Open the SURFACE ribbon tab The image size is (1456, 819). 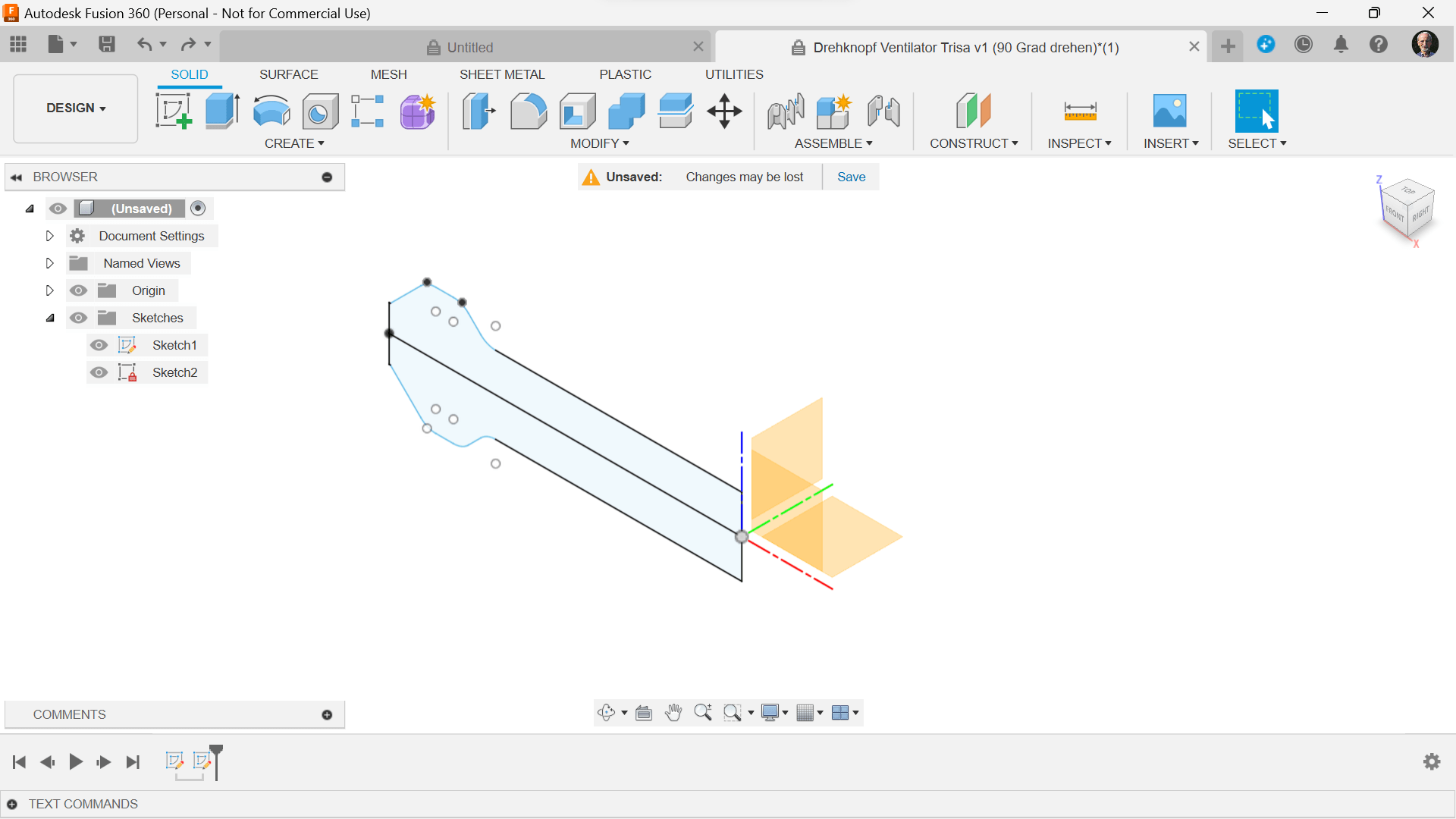click(288, 74)
